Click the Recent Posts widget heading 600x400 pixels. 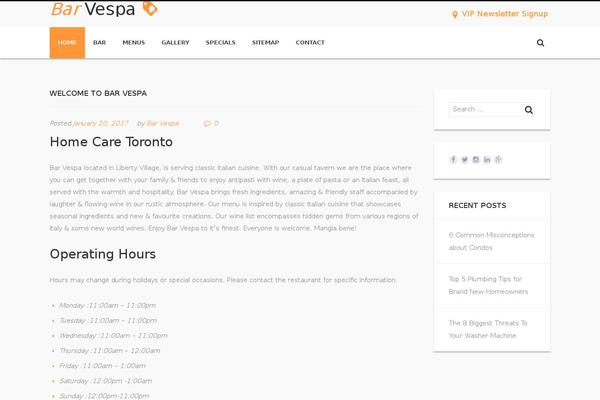click(477, 206)
